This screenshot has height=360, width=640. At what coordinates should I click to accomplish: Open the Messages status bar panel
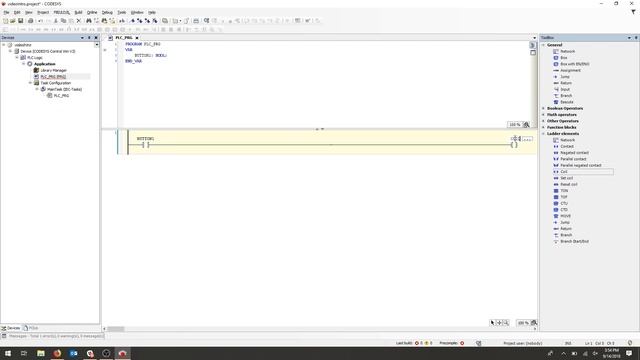click(53, 336)
